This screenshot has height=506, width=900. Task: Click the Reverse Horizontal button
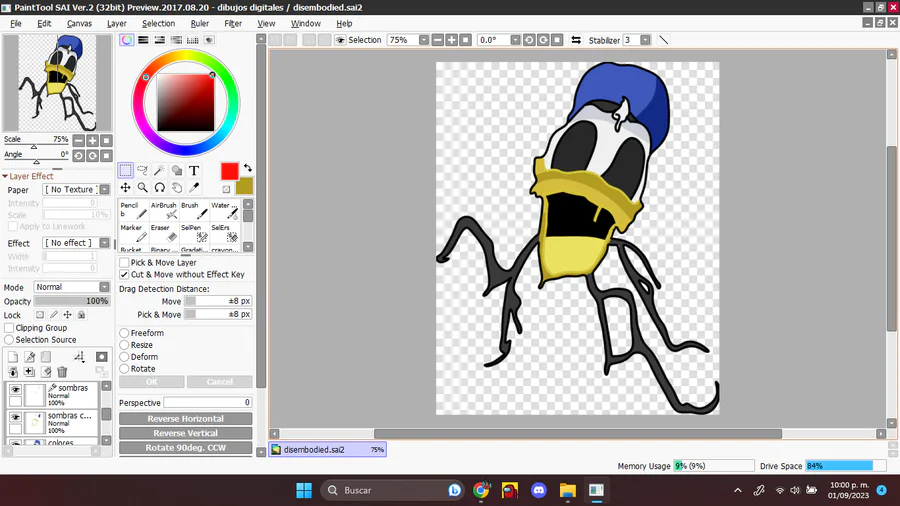click(x=185, y=419)
